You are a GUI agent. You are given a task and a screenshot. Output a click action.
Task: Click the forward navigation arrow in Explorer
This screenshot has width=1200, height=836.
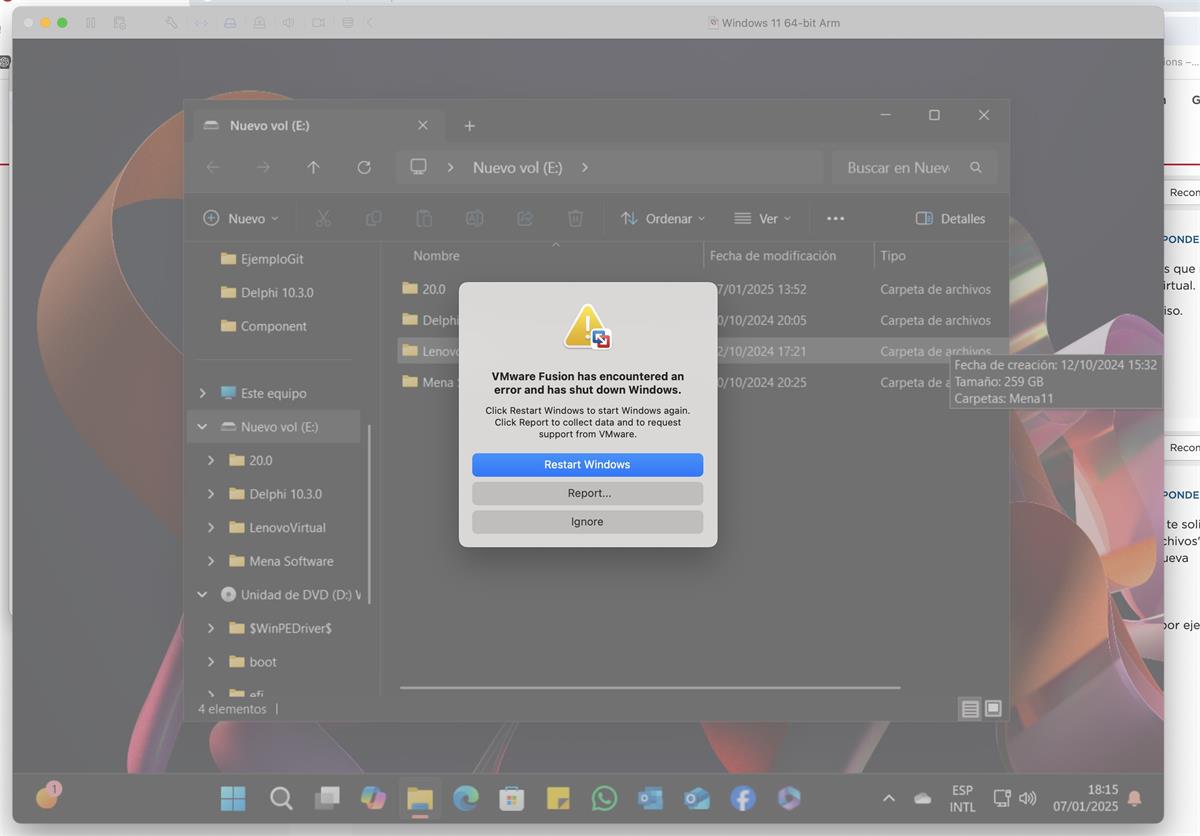tap(263, 167)
